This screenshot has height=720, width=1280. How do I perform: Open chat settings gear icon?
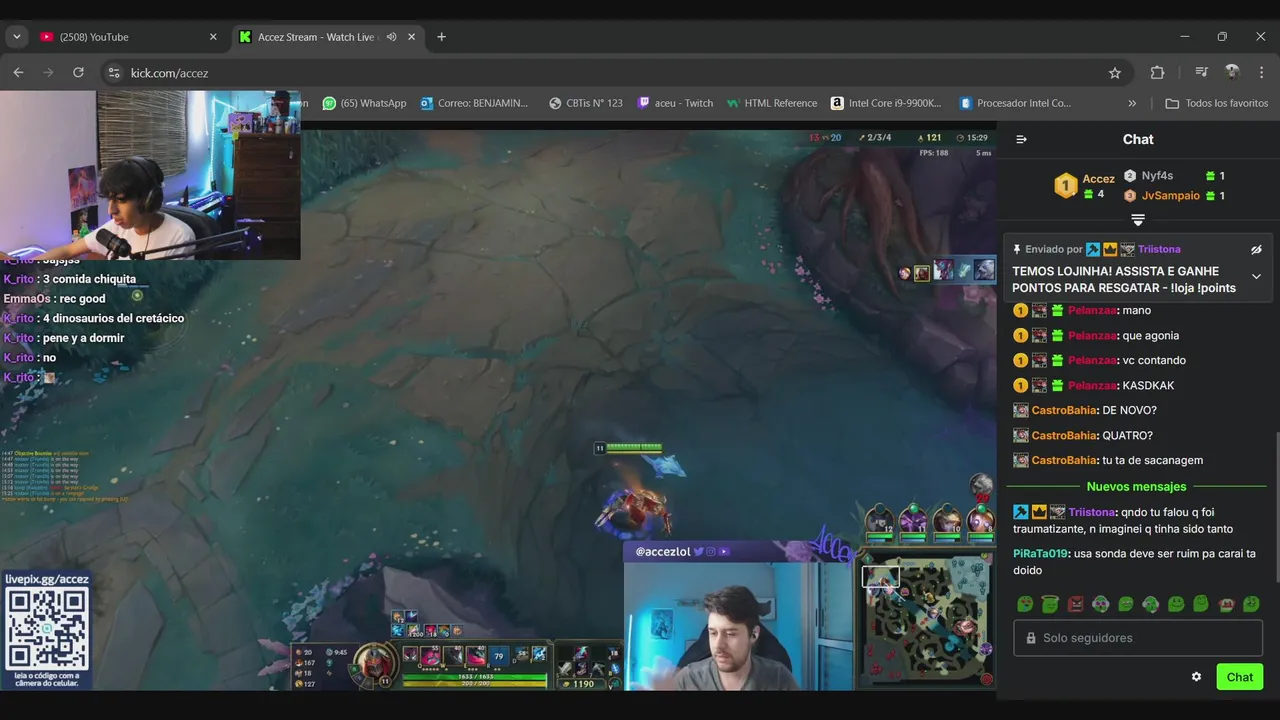(x=1196, y=677)
